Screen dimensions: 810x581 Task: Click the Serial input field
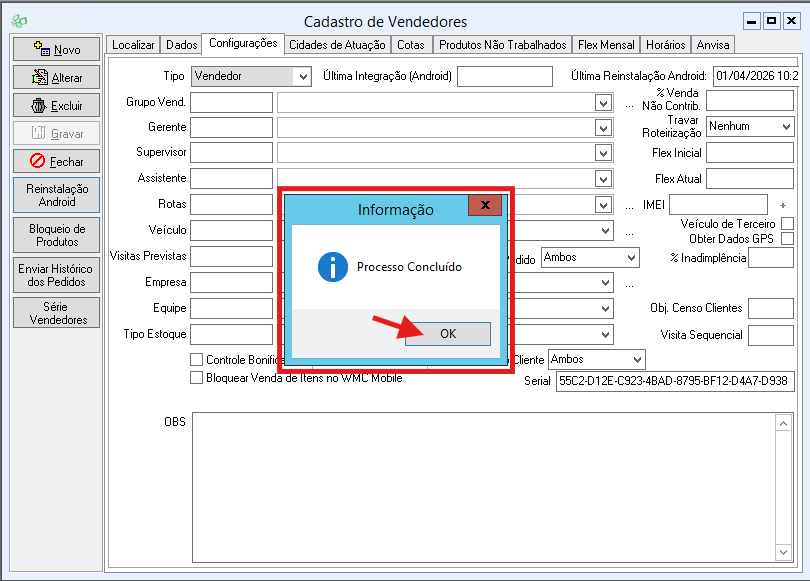tap(674, 381)
